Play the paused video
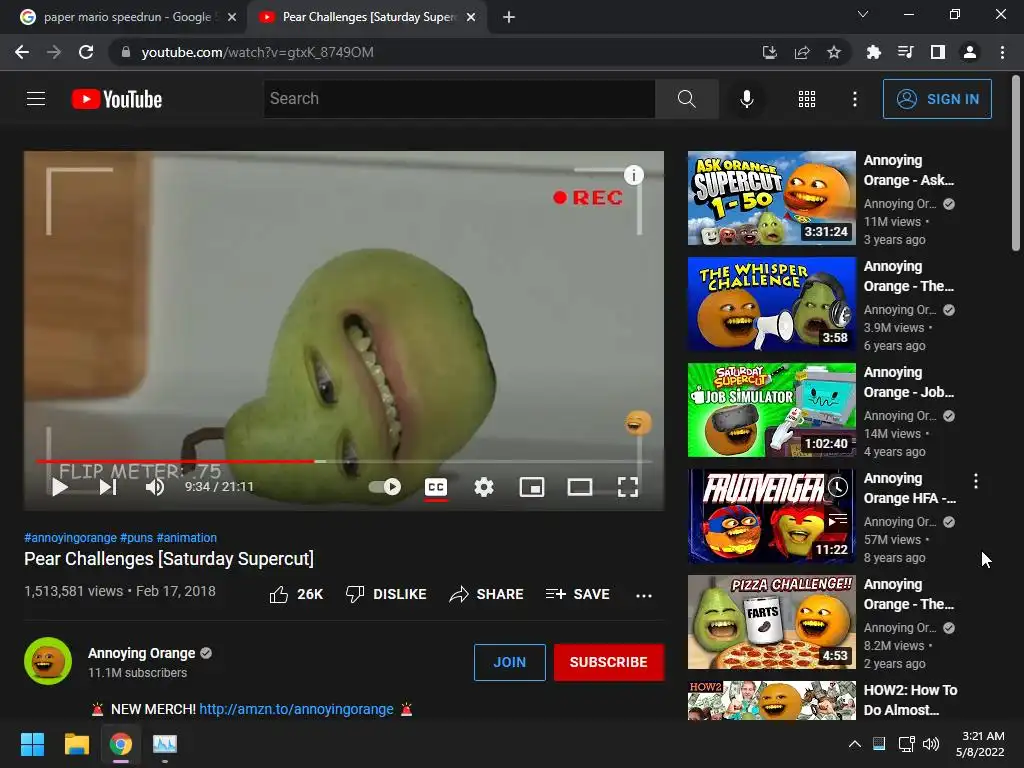Screen dimensions: 1024x768 pos(60,487)
